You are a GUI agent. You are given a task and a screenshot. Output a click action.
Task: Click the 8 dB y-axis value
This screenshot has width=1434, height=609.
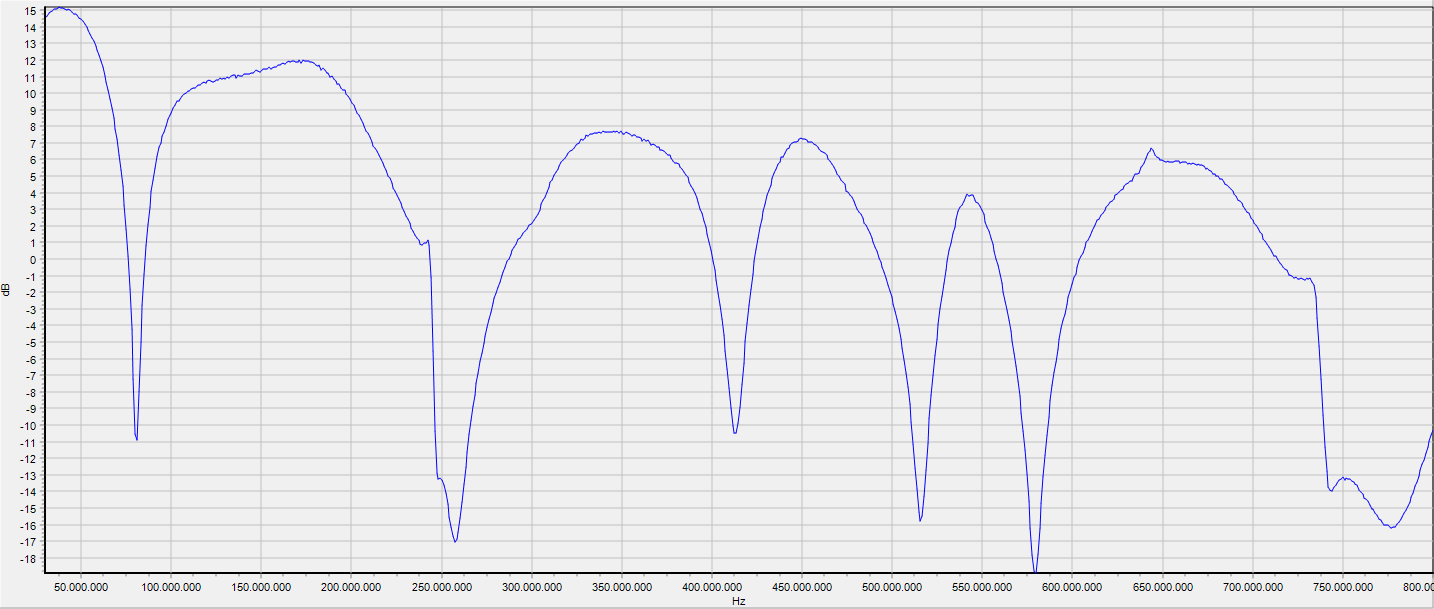point(34,127)
